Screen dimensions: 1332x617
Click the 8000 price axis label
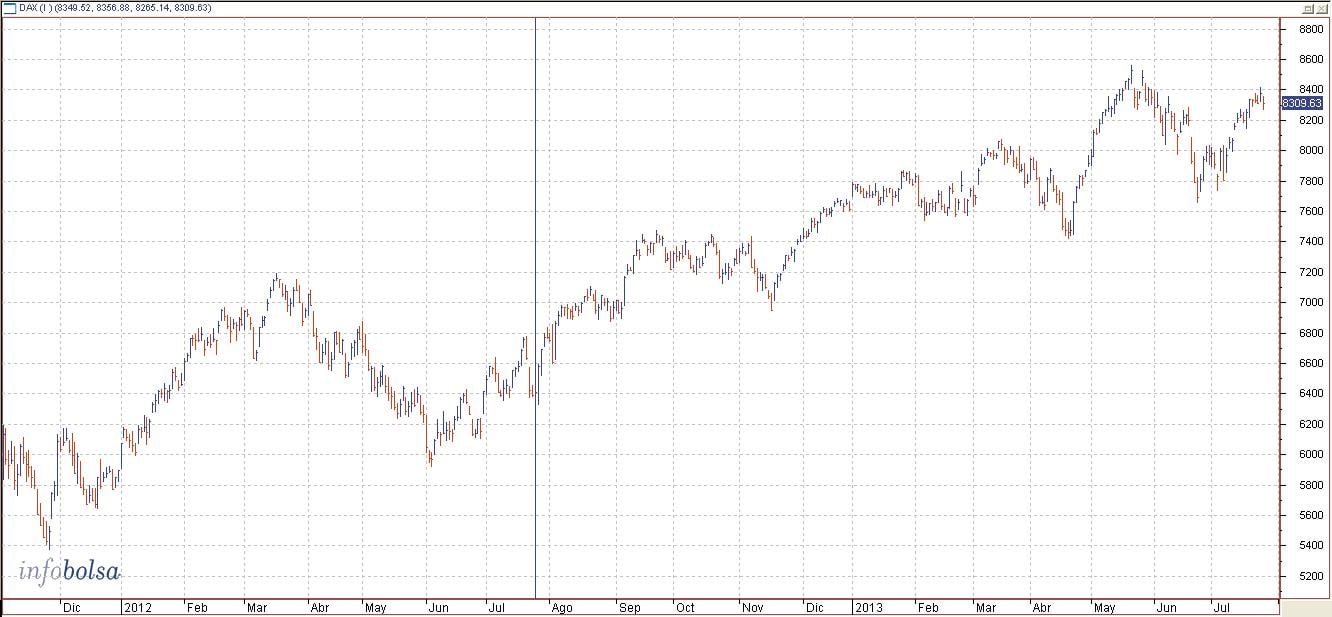tap(1310, 151)
